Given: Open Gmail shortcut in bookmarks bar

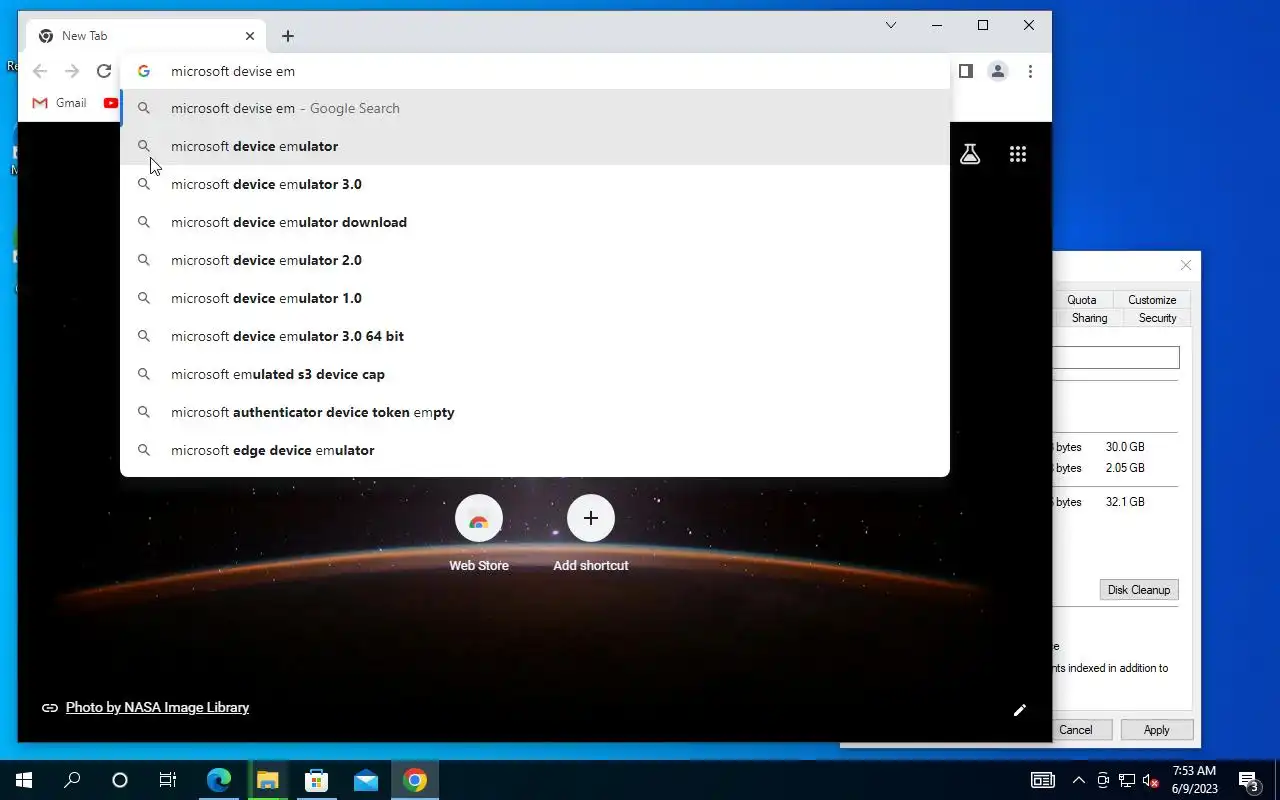Looking at the screenshot, I should (x=59, y=103).
